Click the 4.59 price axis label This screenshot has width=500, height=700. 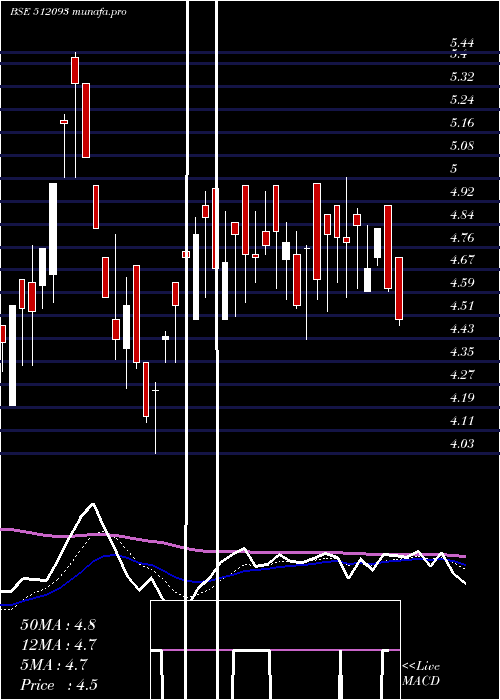click(x=462, y=283)
